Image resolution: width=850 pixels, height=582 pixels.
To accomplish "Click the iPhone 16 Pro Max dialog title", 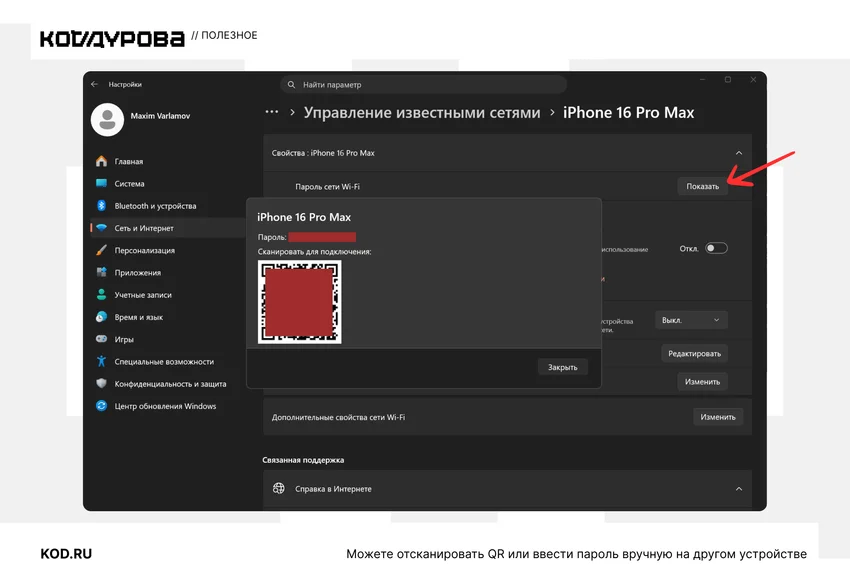I will 304,217.
